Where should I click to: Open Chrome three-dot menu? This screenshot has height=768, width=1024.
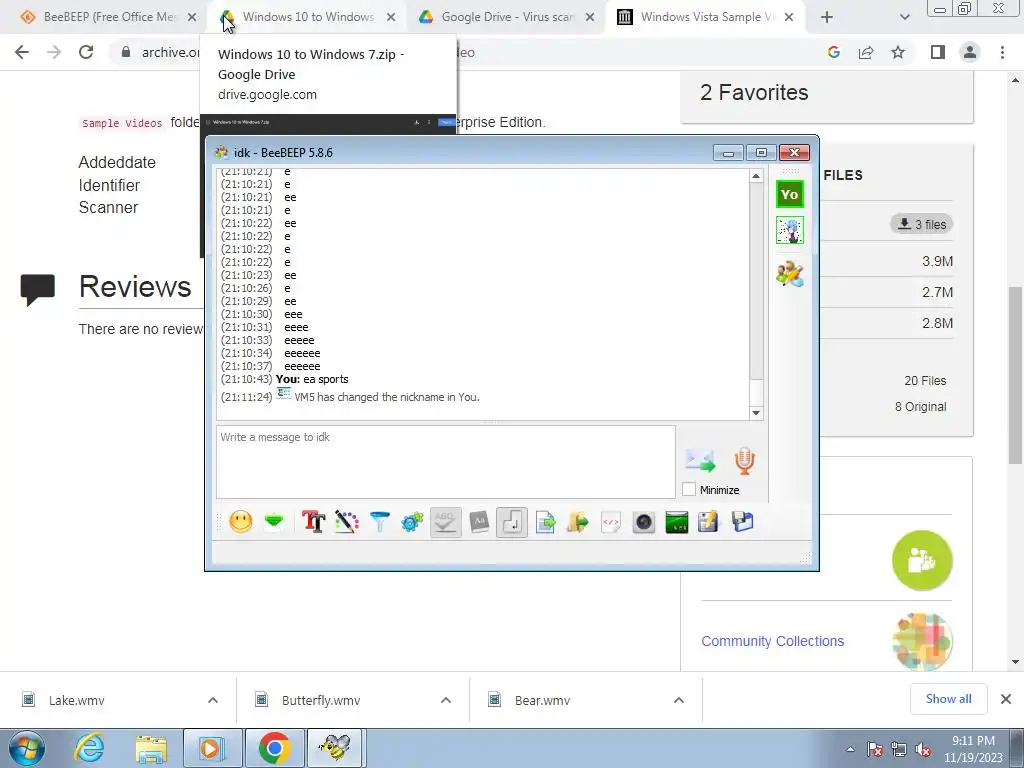(1002, 52)
